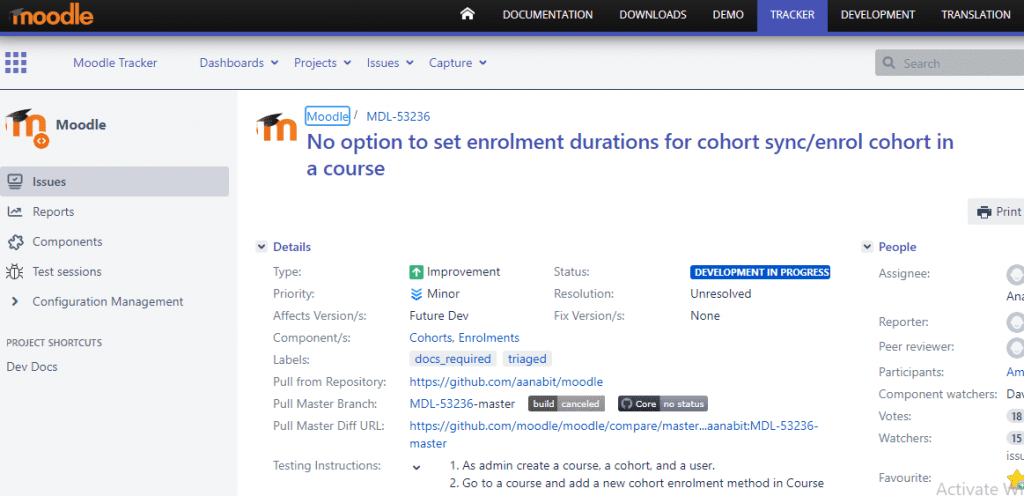Viewport: 1024px width, 496px height.
Task: Open the Enrolments component link
Action: 489,337
